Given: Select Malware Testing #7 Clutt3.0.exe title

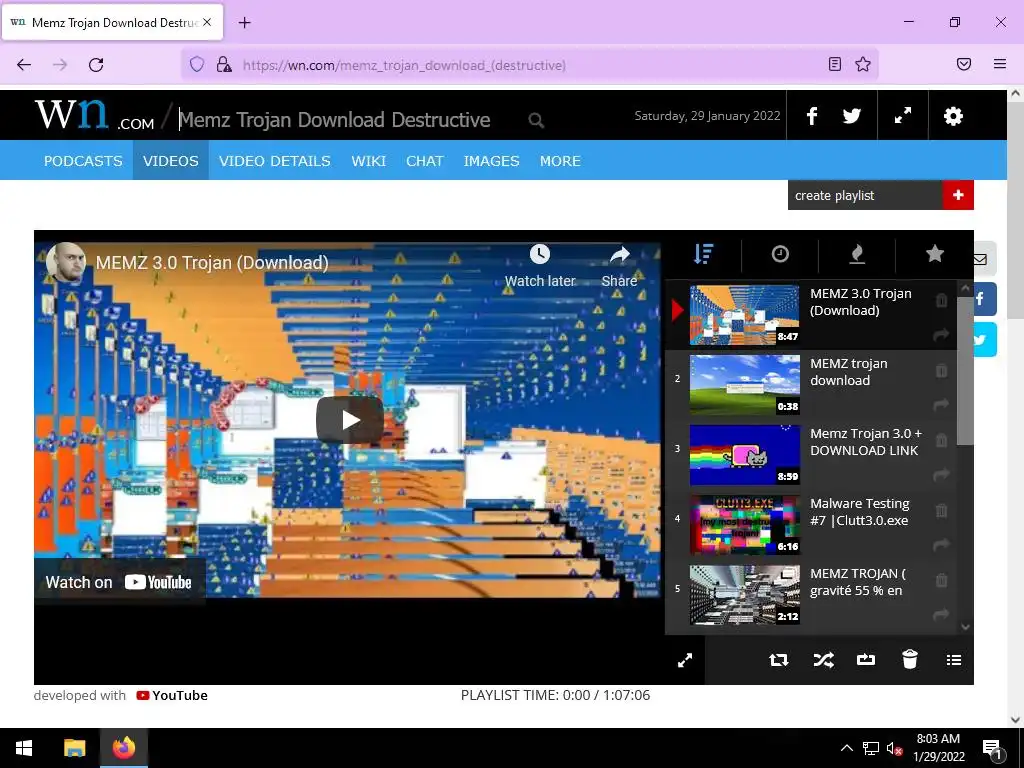Looking at the screenshot, I should coord(859,512).
